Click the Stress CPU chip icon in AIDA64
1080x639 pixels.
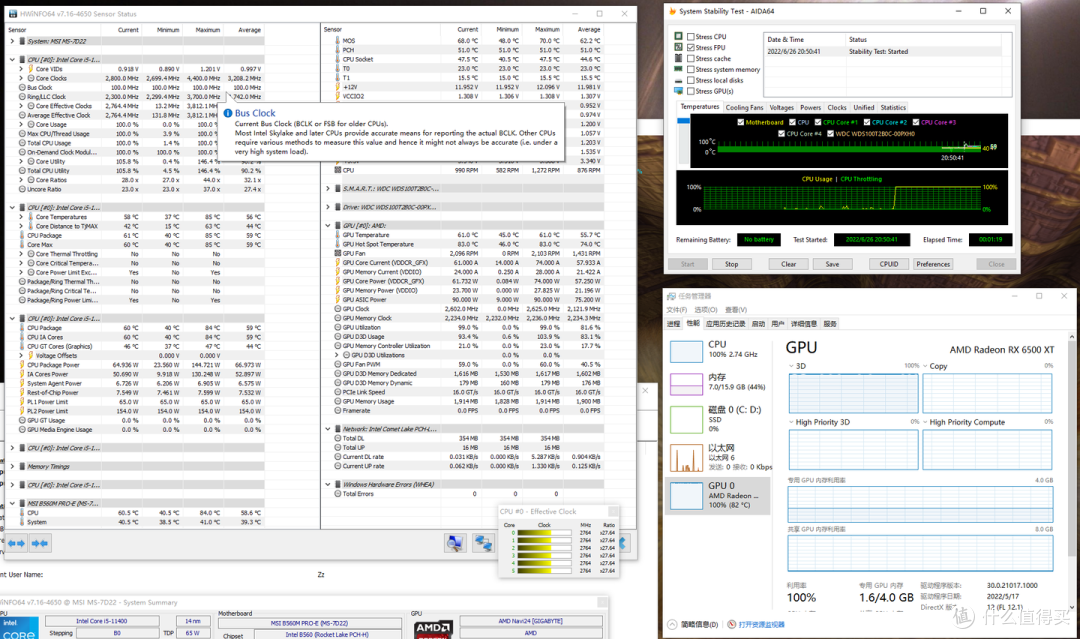click(678, 36)
